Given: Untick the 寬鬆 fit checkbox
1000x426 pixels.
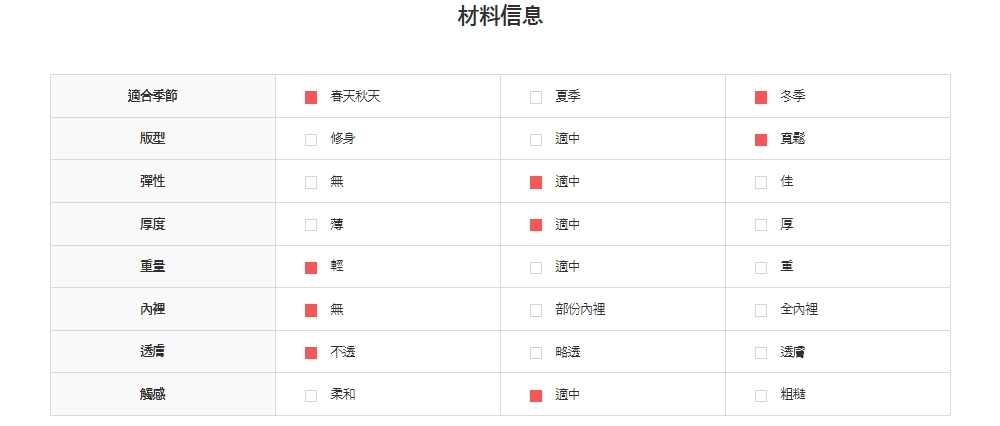Looking at the screenshot, I should coord(761,139).
